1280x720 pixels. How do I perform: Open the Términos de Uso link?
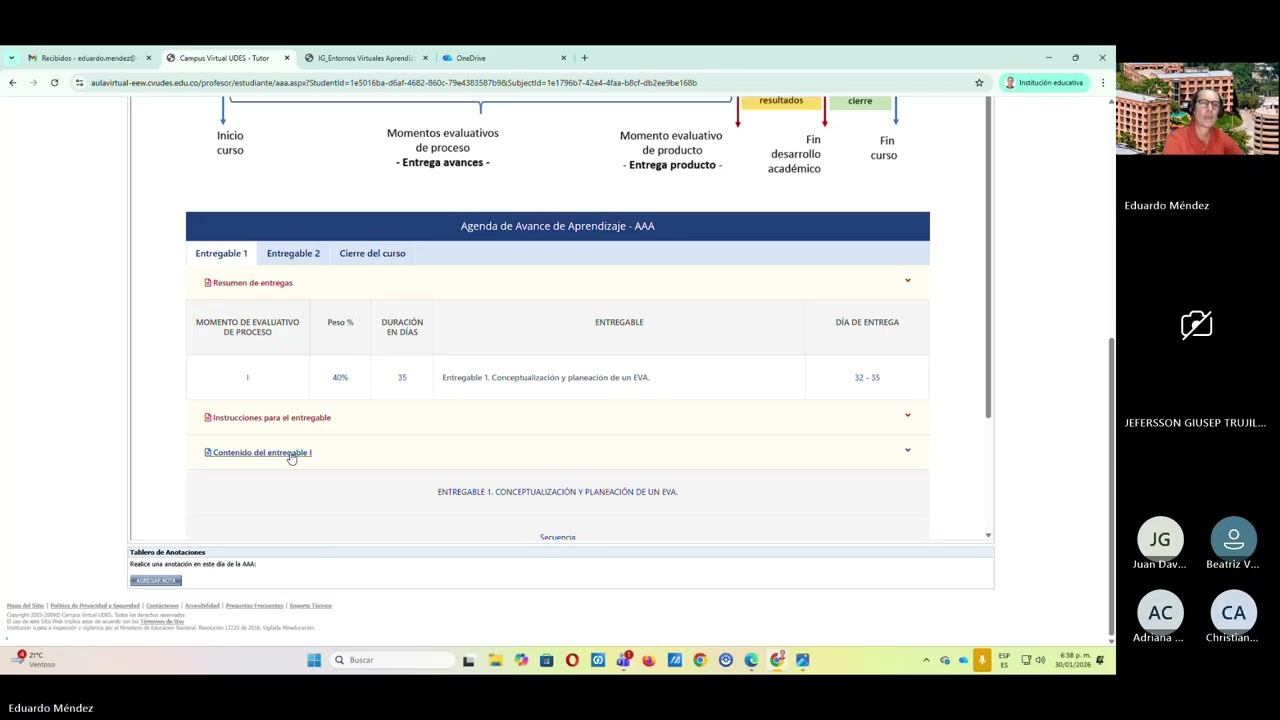click(162, 621)
